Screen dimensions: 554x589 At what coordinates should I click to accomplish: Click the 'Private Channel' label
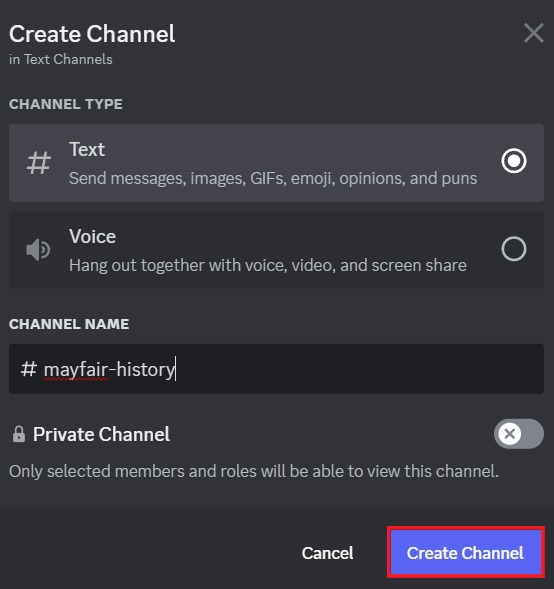pyautogui.click(x=101, y=434)
